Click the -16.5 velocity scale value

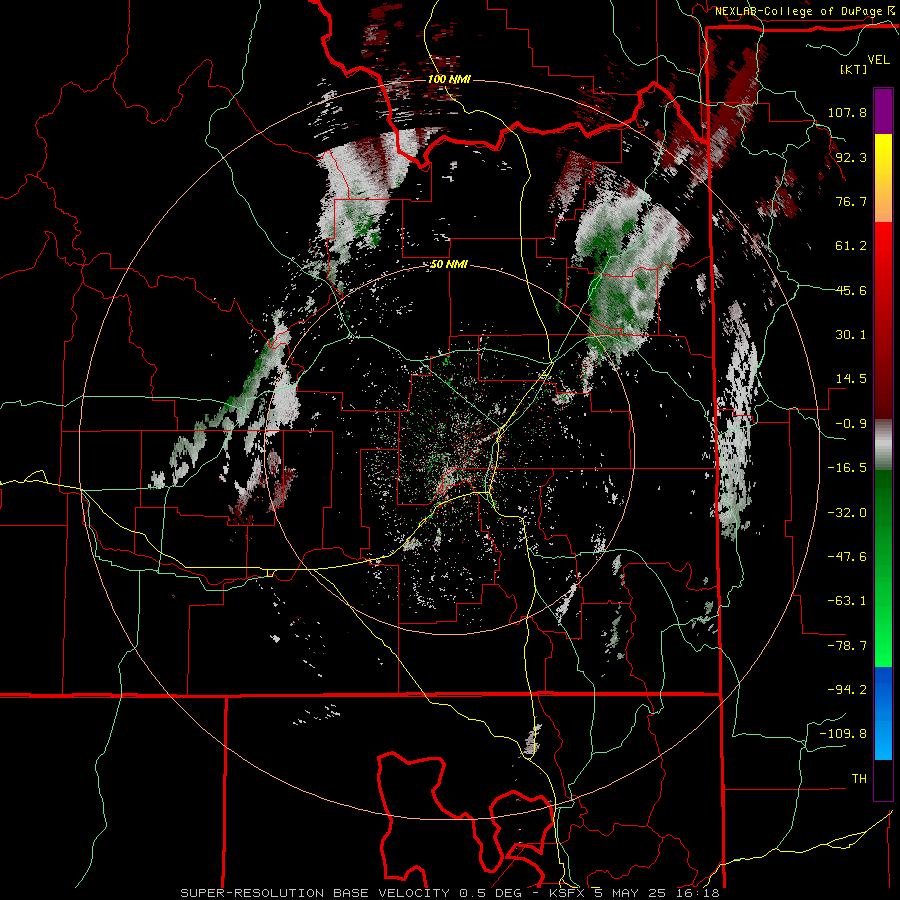[847, 468]
